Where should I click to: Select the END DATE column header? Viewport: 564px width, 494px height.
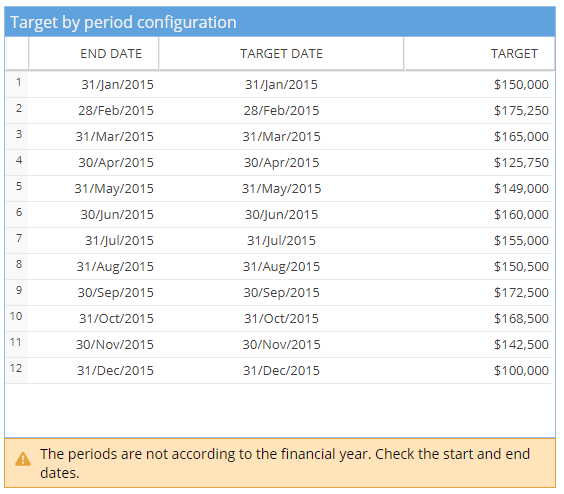click(x=94, y=54)
